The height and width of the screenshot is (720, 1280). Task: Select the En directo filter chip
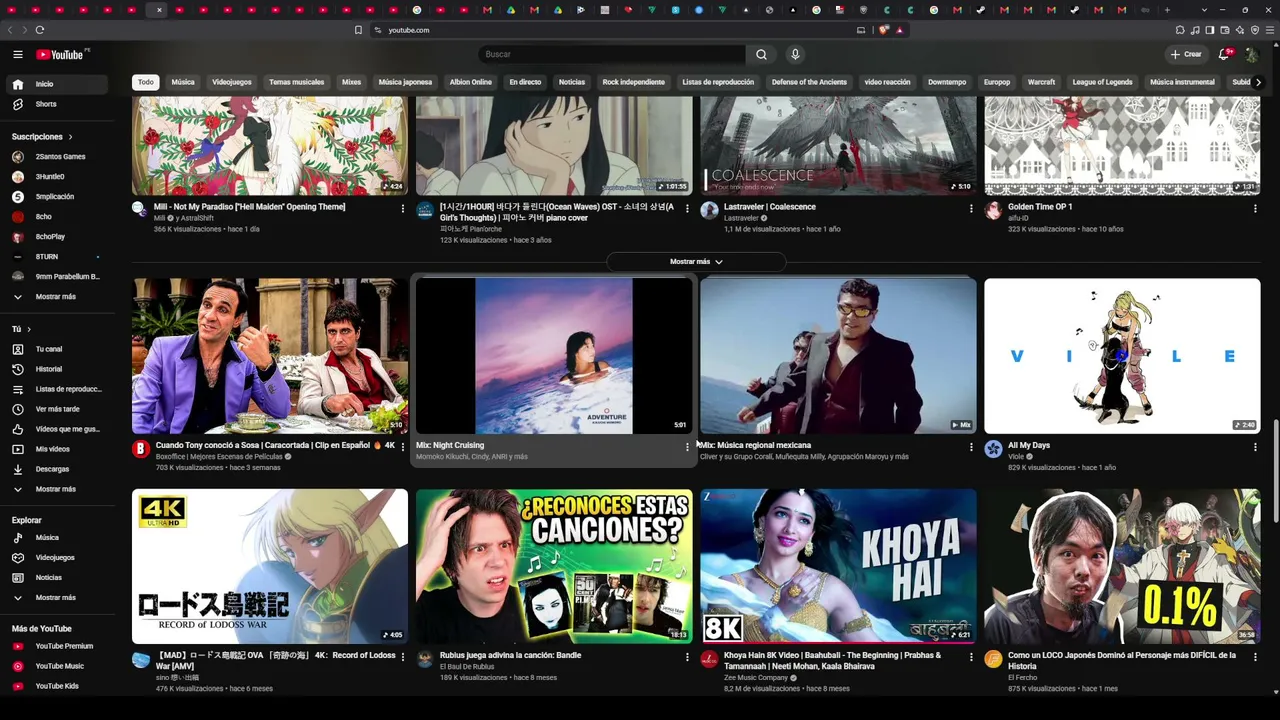tap(525, 82)
